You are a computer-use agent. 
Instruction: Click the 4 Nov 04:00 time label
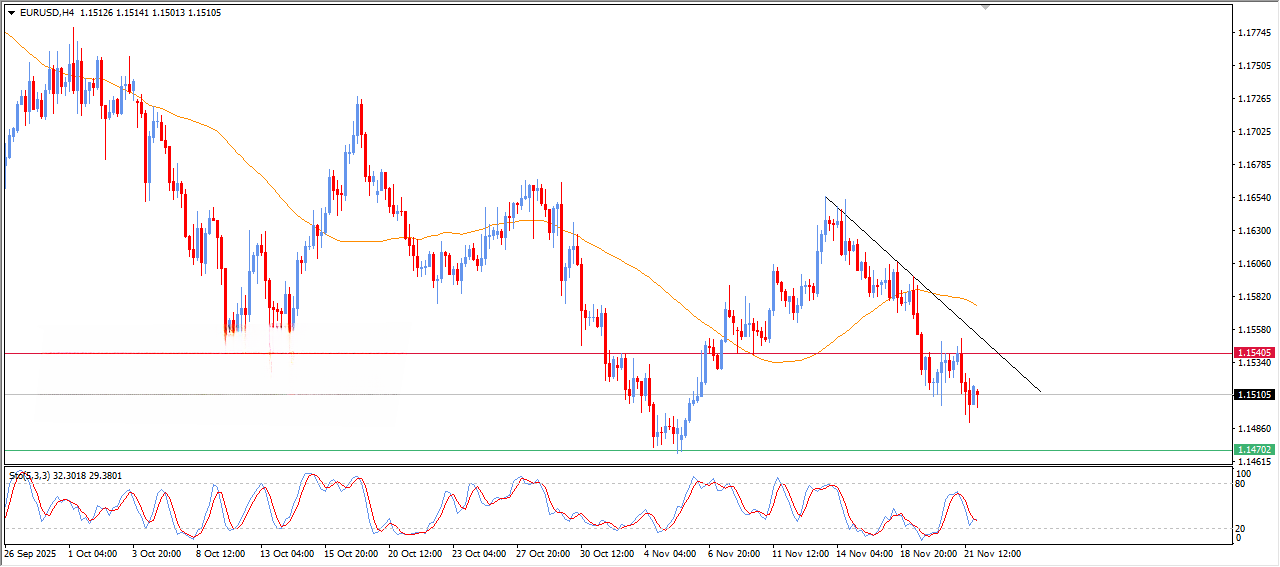[669, 553]
